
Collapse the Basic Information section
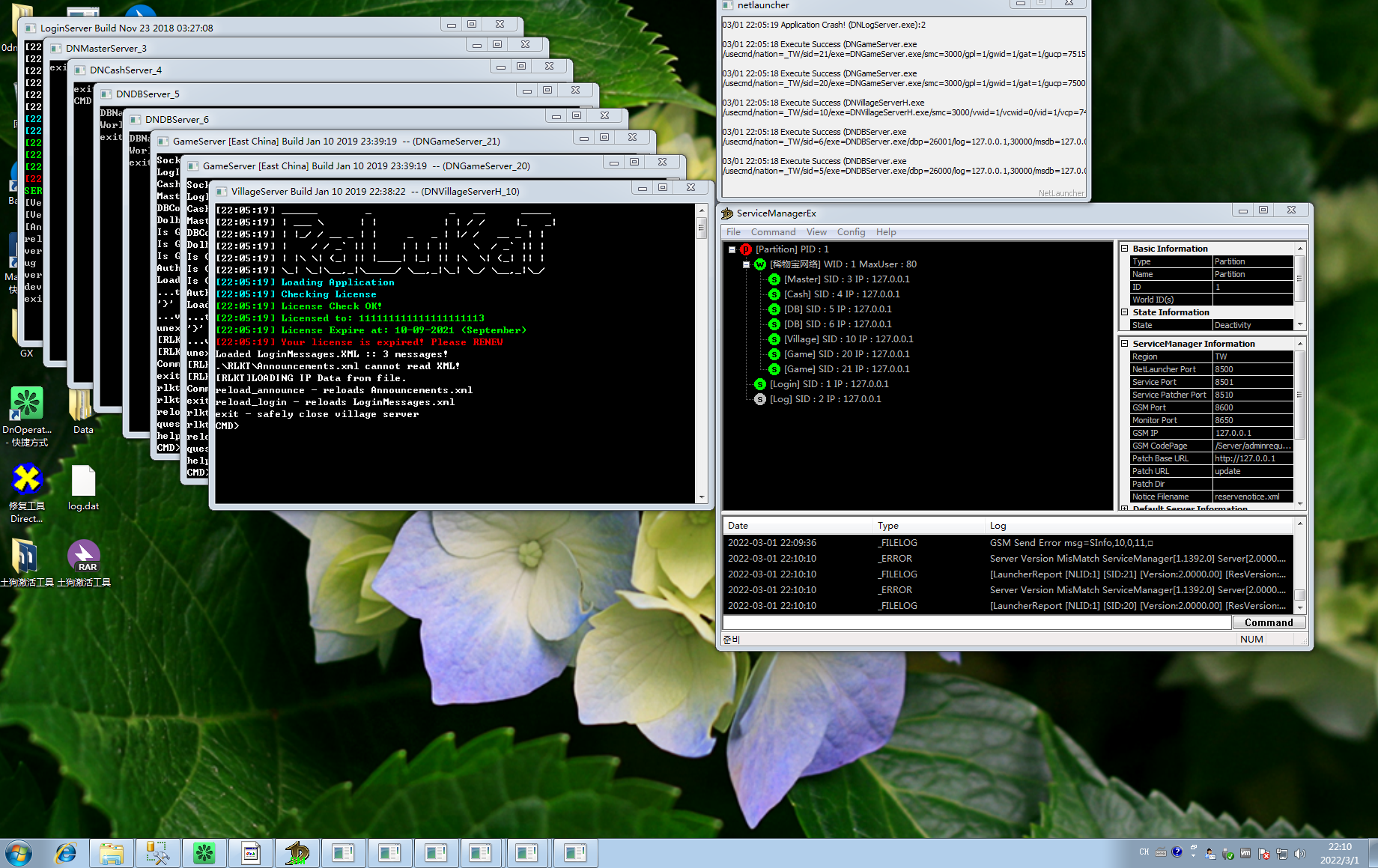[1125, 248]
